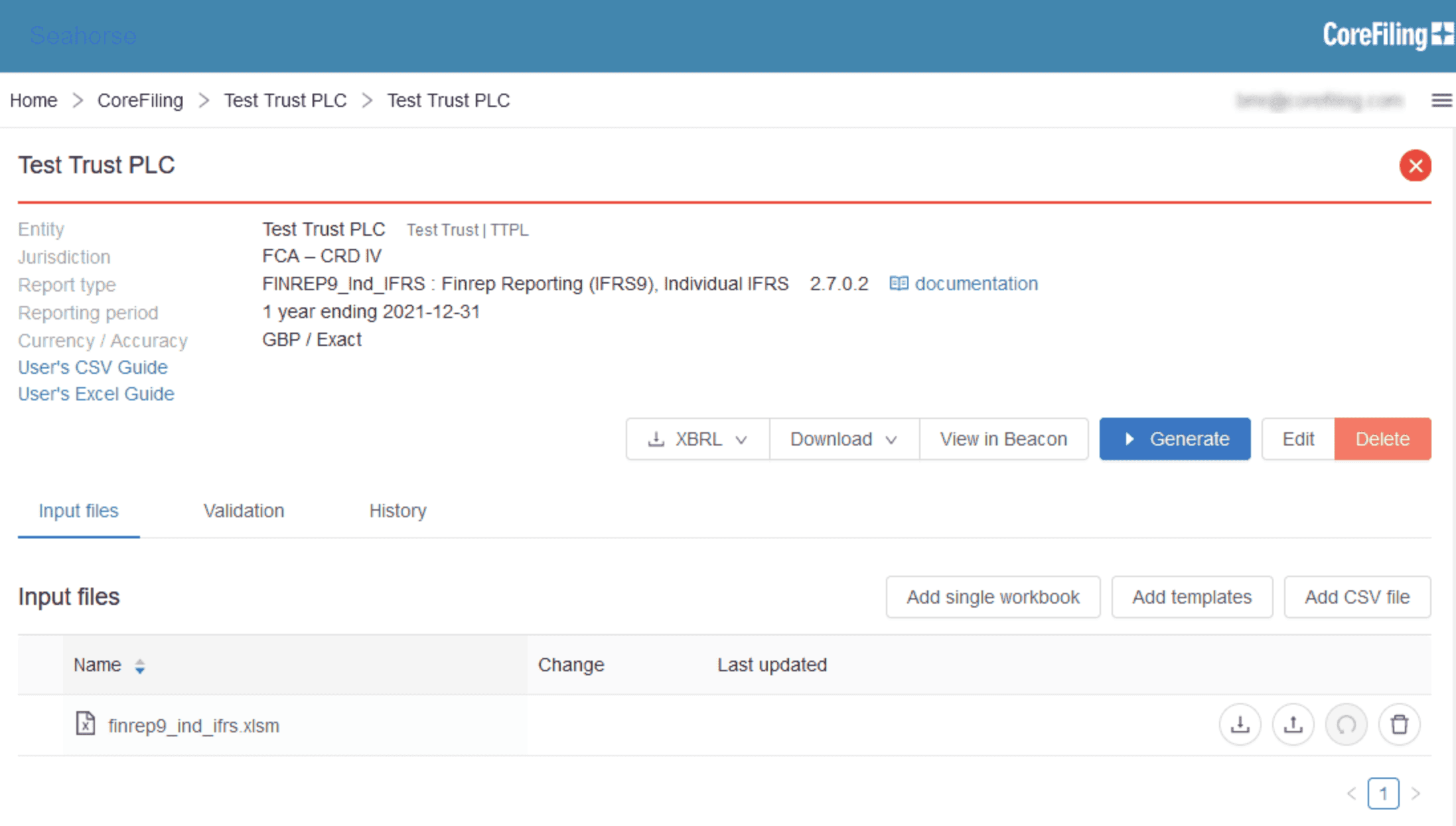This screenshot has width=1456, height=826.
Task: Click the Excel file icon beside finrep9_ind_ifrs.xlsm
Action: [x=85, y=724]
